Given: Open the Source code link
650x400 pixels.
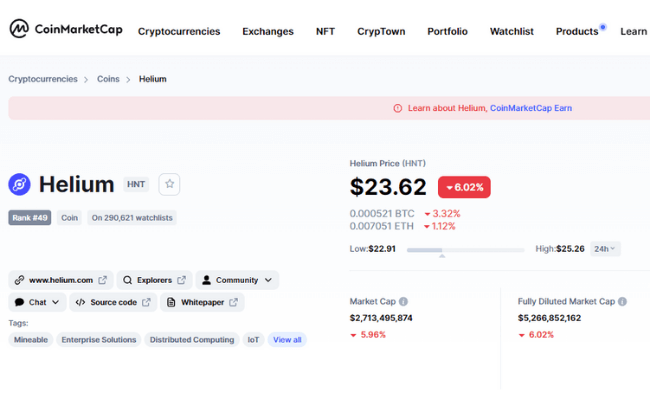Looking at the screenshot, I should coord(113,302).
